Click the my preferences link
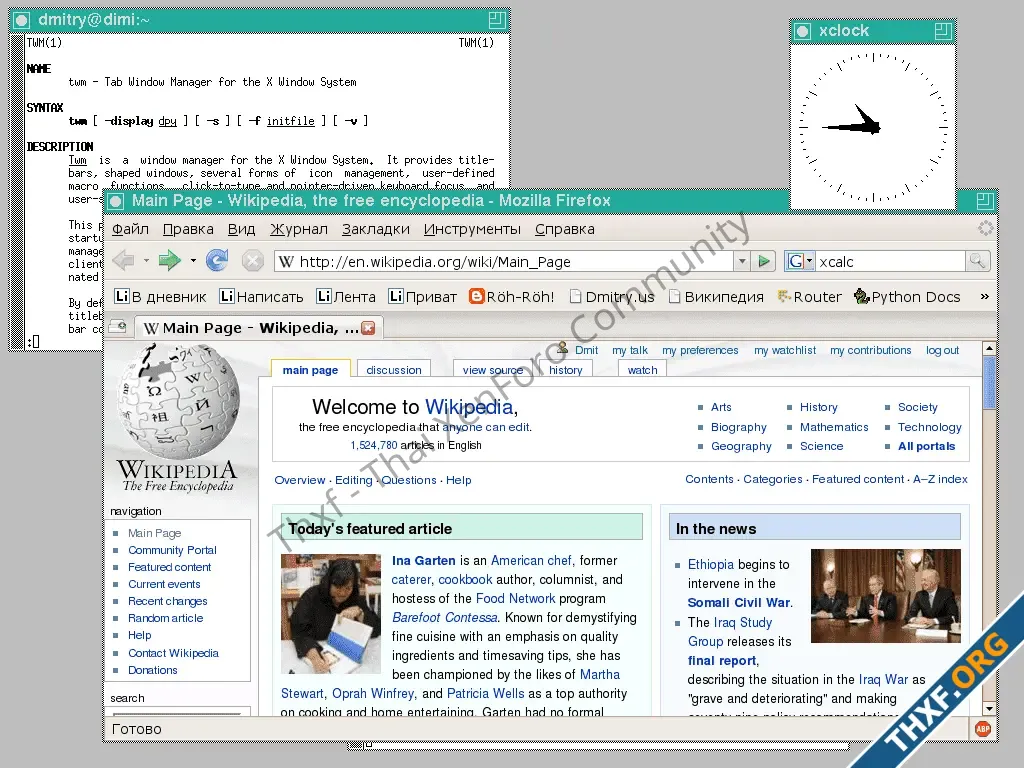 700,350
